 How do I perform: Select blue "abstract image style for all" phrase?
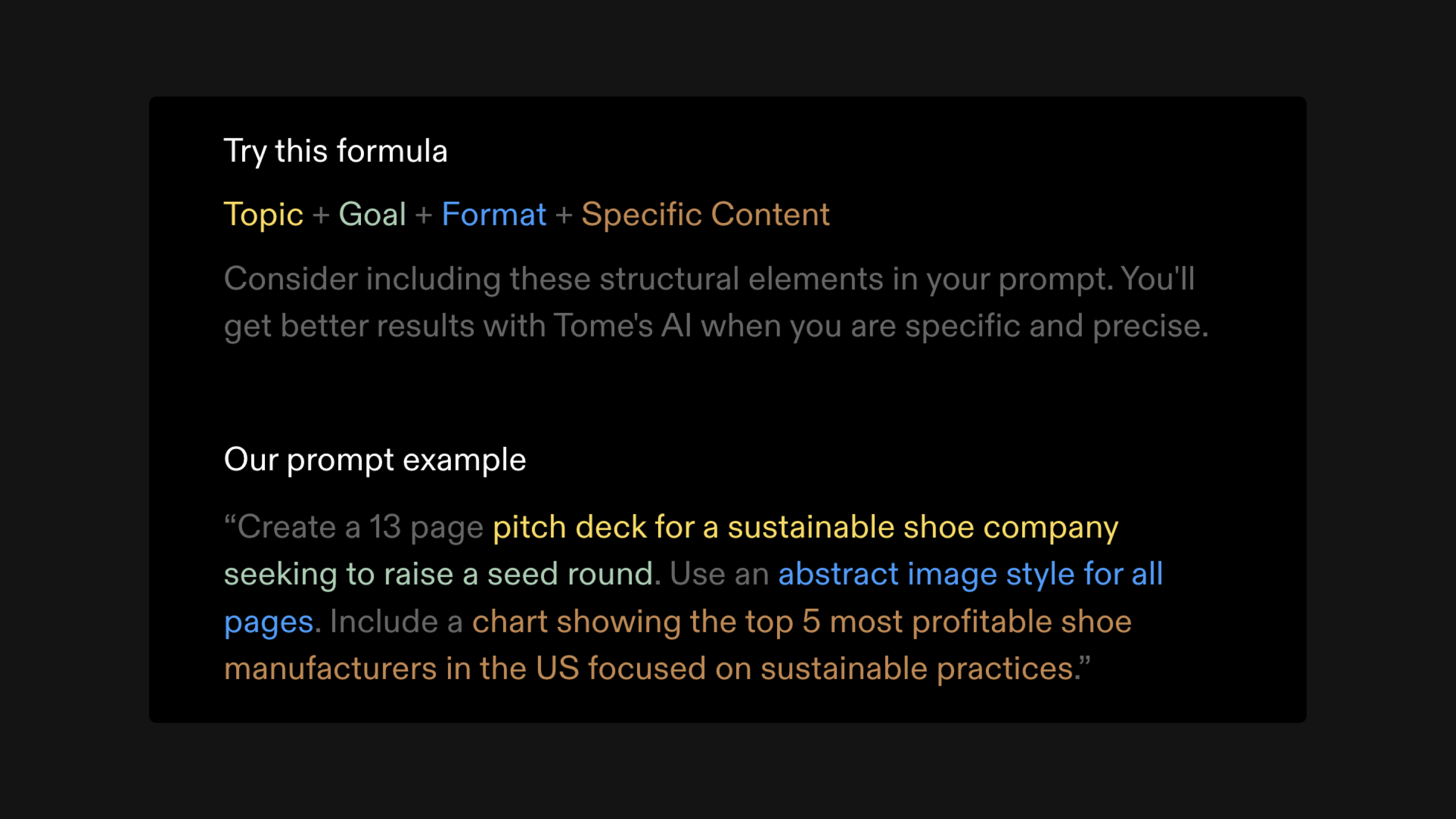(971, 575)
